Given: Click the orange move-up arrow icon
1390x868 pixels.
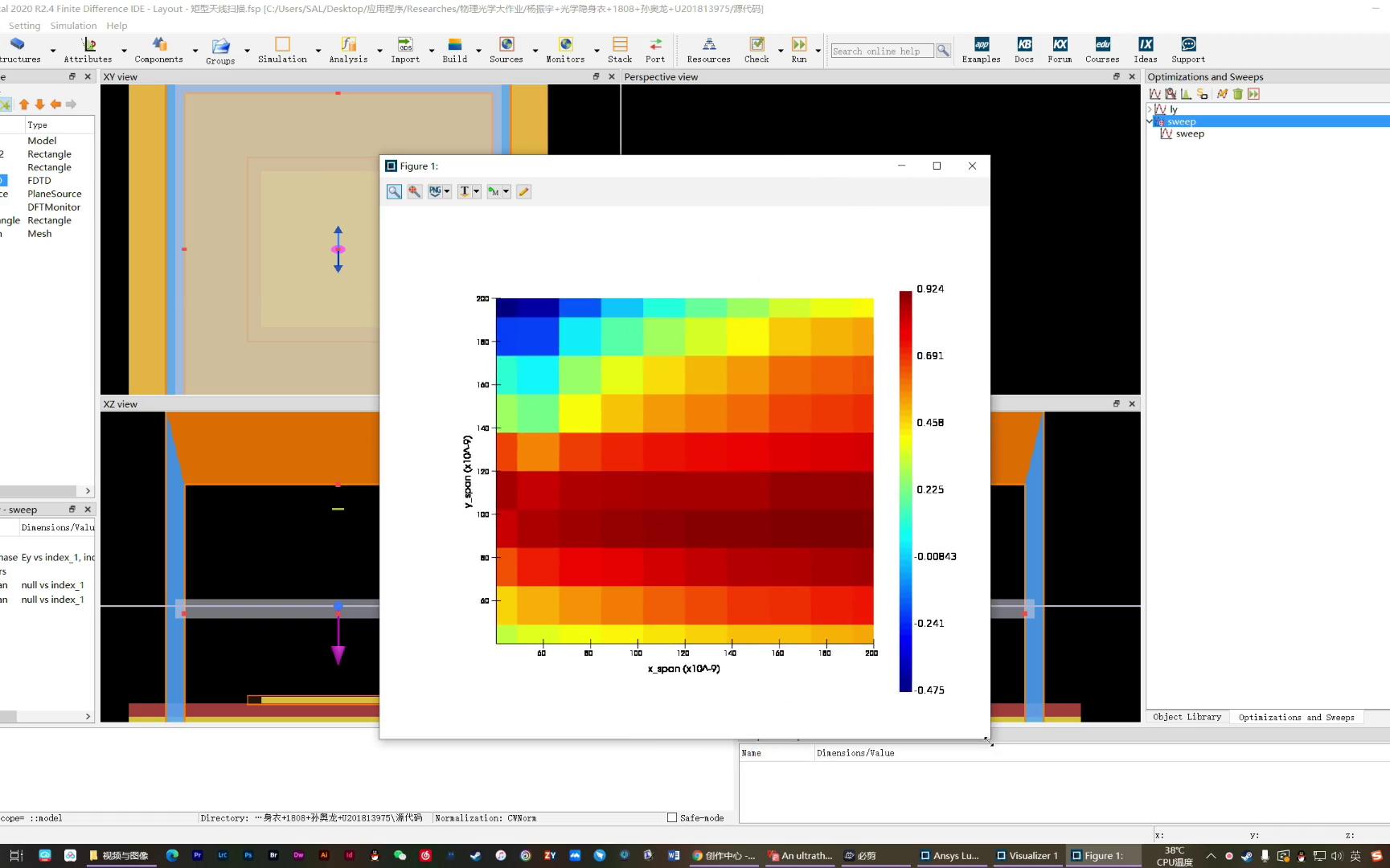Looking at the screenshot, I should 24,104.
